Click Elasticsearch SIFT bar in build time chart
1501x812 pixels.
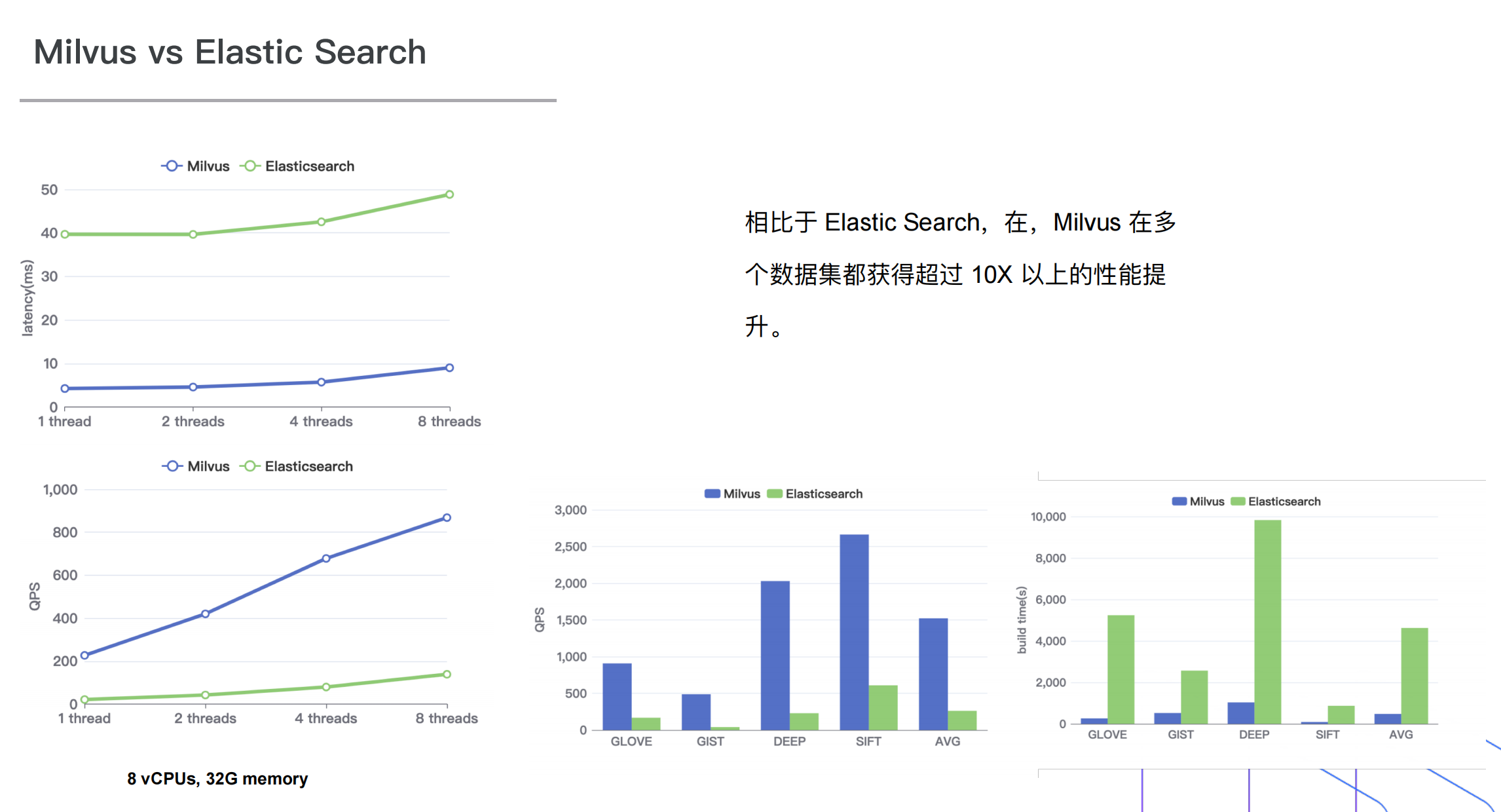(x=1341, y=715)
